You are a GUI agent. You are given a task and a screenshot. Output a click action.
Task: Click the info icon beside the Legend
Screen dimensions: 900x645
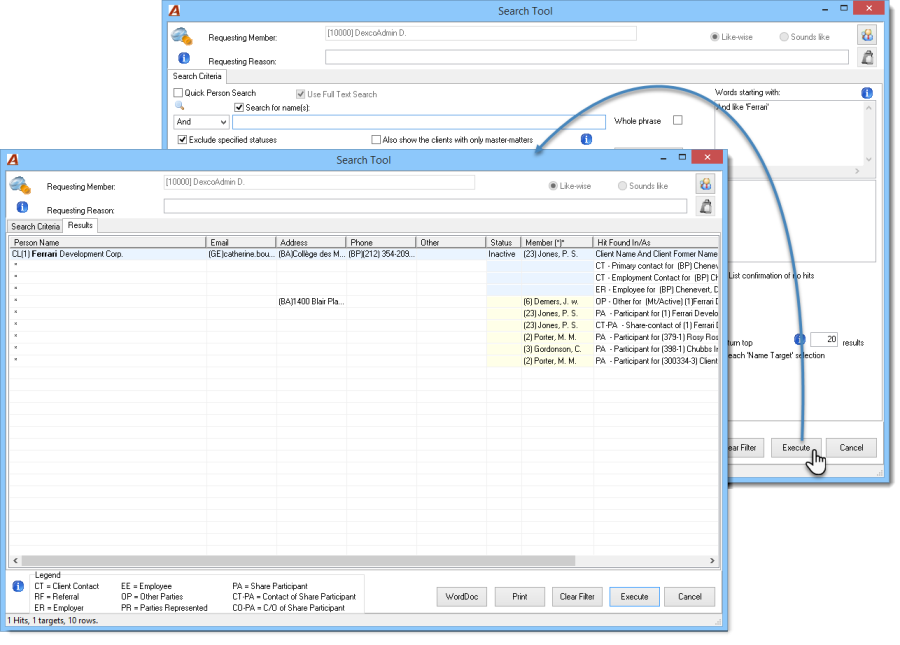(x=18, y=586)
